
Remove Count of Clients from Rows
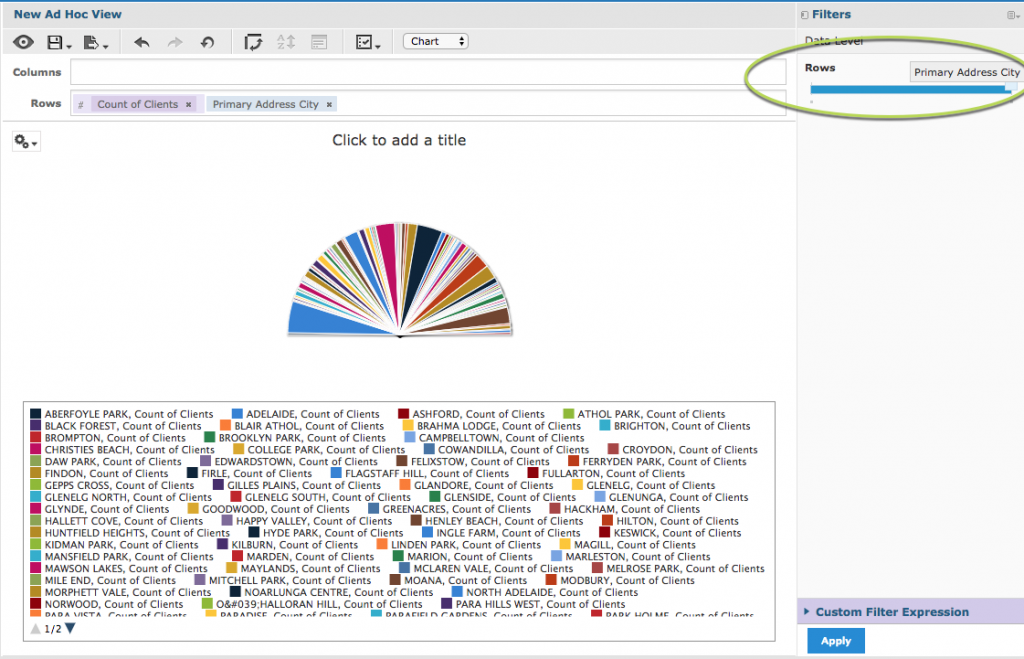(x=188, y=104)
